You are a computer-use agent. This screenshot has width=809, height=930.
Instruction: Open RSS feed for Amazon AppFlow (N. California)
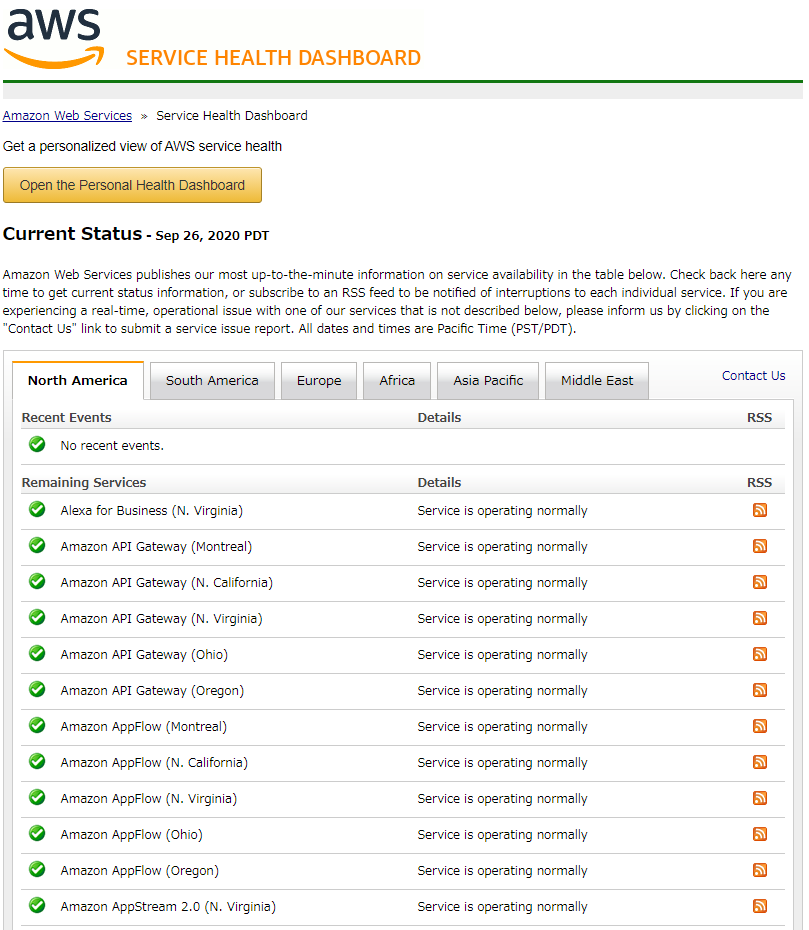click(x=760, y=762)
